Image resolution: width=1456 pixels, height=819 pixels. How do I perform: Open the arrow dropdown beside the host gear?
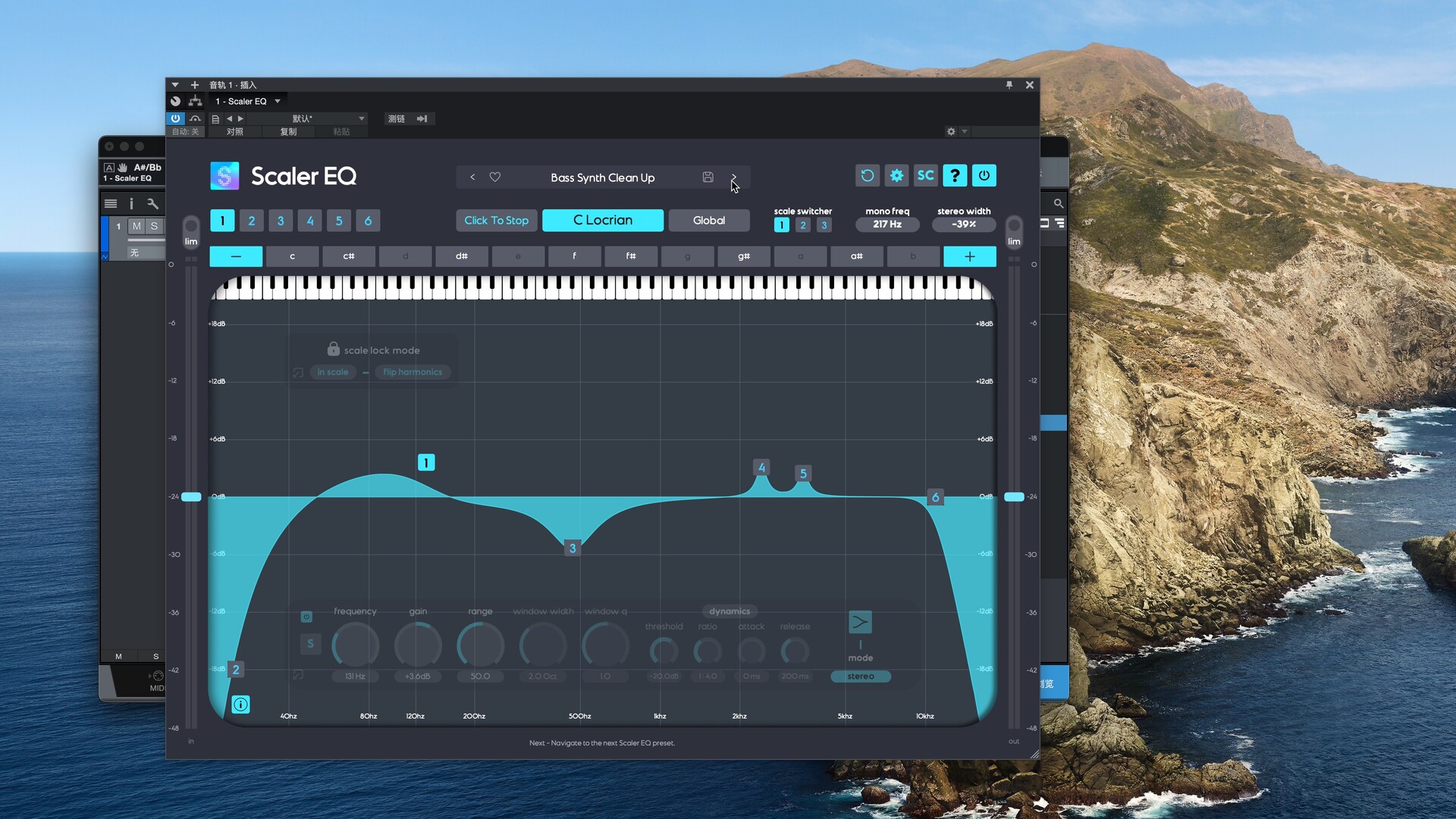pyautogui.click(x=965, y=131)
